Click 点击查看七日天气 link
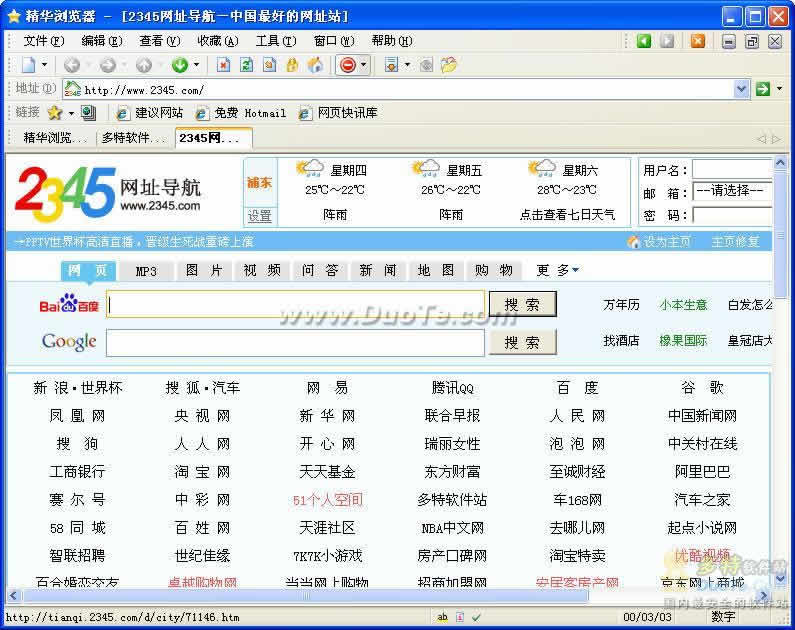Image resolution: width=795 pixels, height=630 pixels. coord(567,215)
